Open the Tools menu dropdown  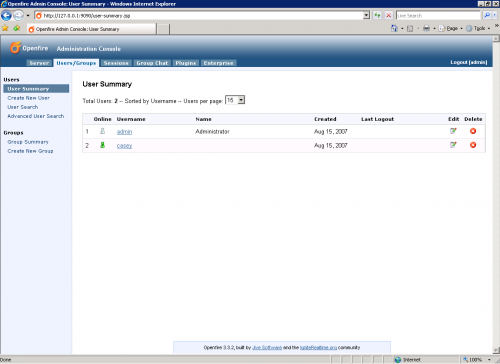click(x=478, y=28)
